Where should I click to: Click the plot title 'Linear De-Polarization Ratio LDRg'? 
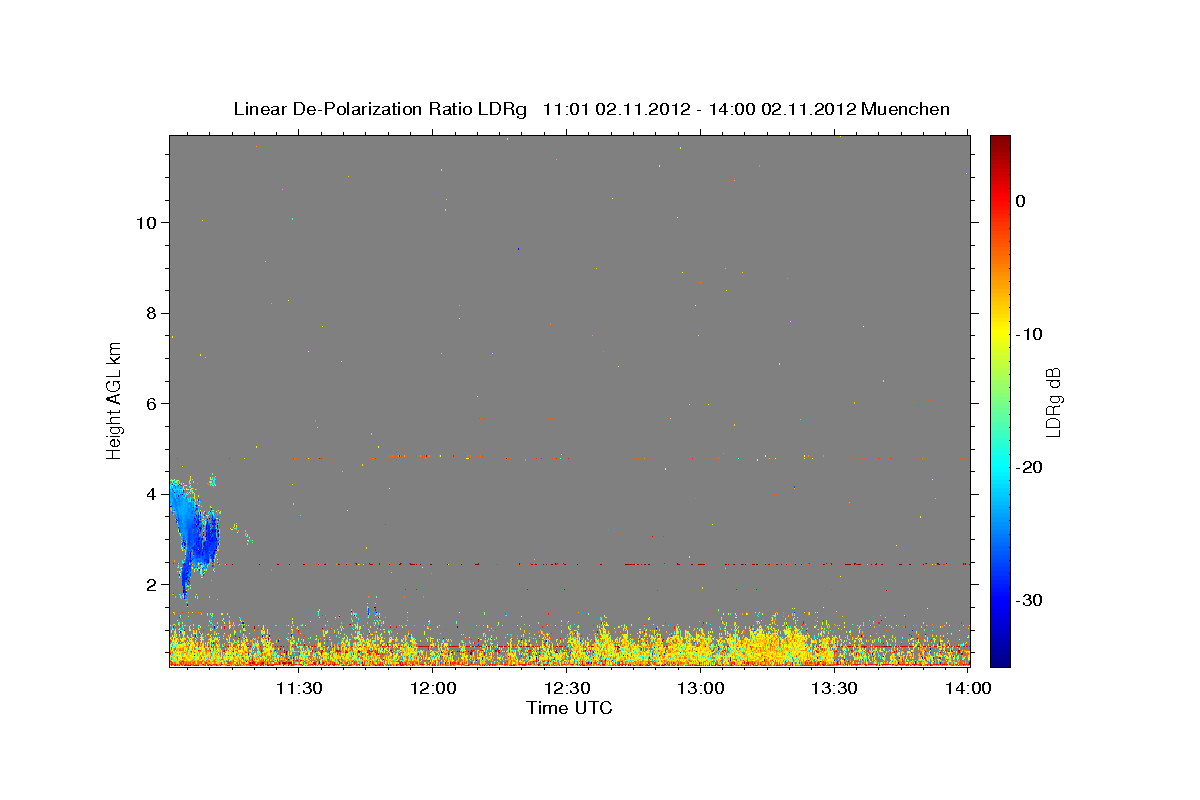(x=379, y=109)
